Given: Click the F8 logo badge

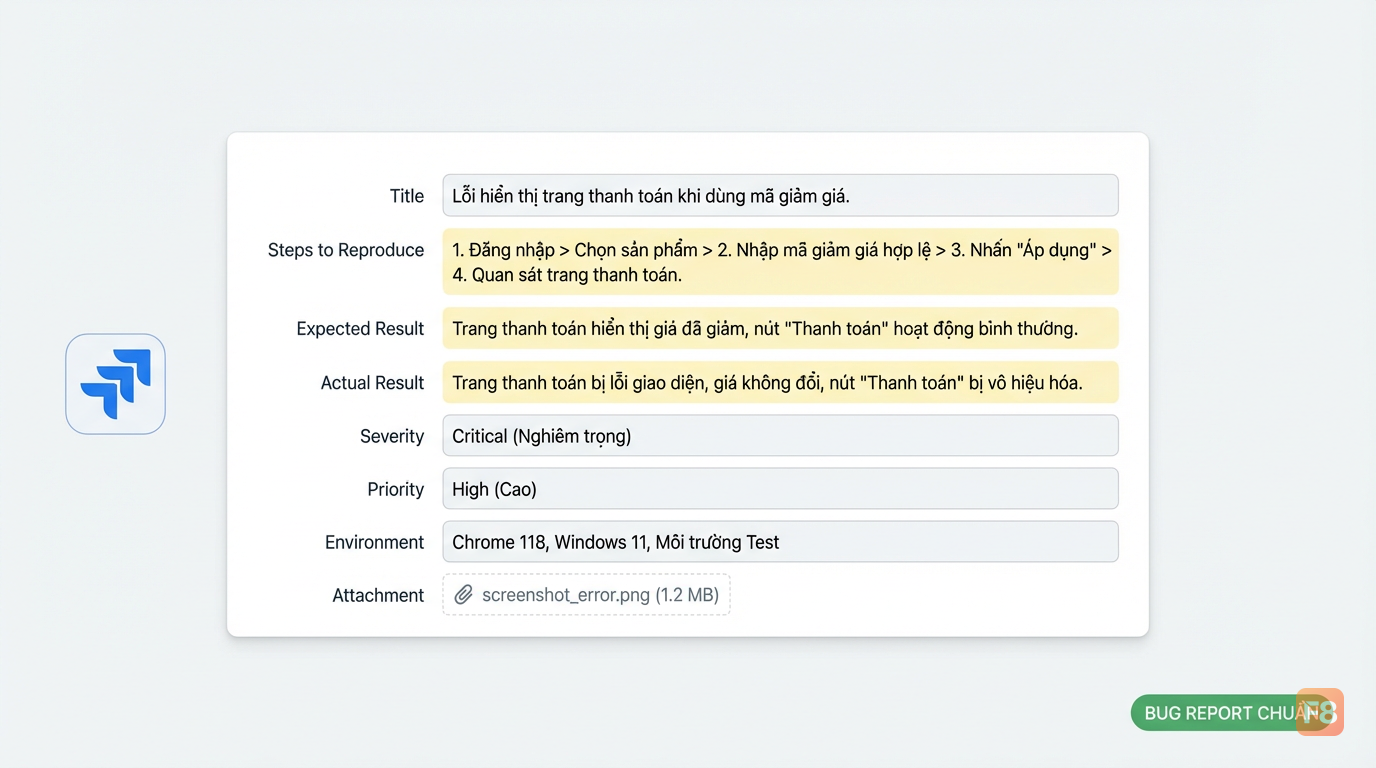Looking at the screenshot, I should point(1320,712).
